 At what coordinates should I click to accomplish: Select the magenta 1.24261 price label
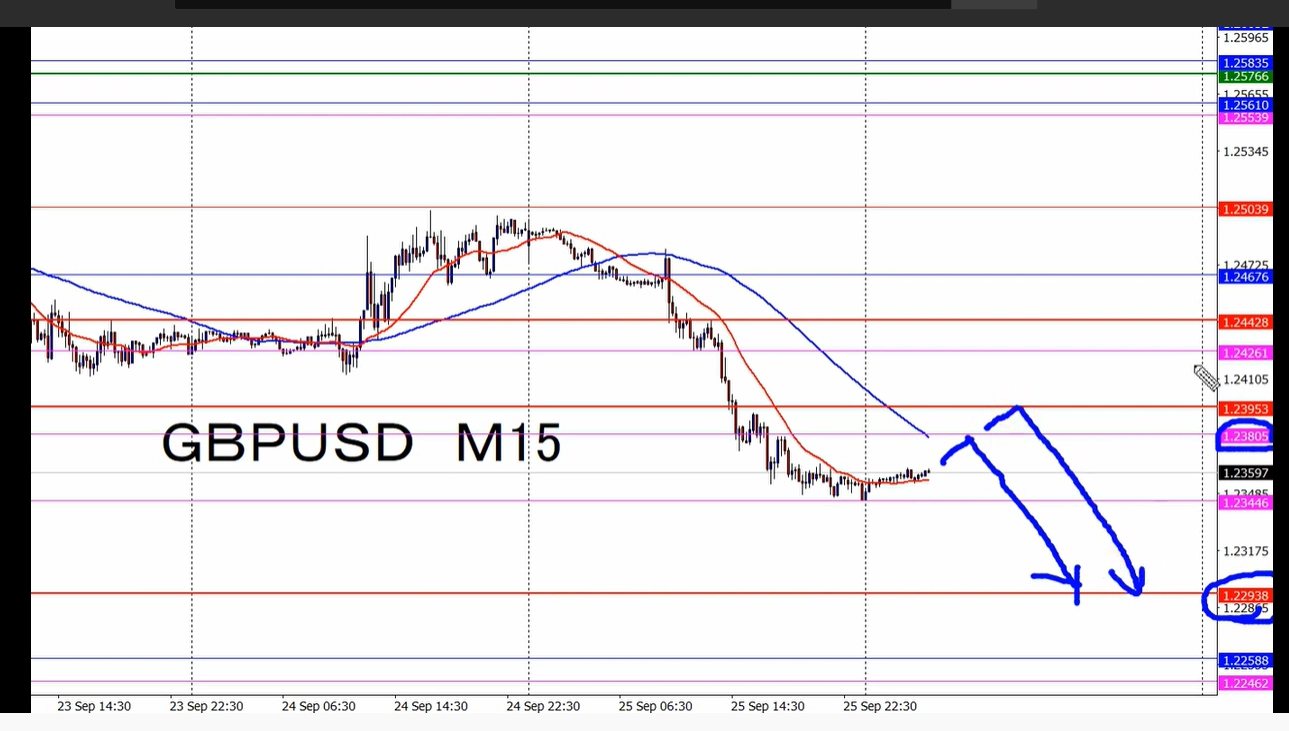[x=1244, y=353]
